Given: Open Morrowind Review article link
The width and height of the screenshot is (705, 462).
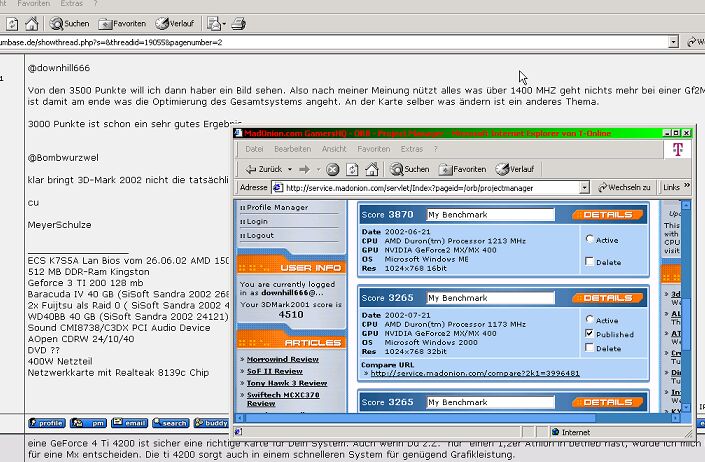Looking at the screenshot, I should pos(282,360).
